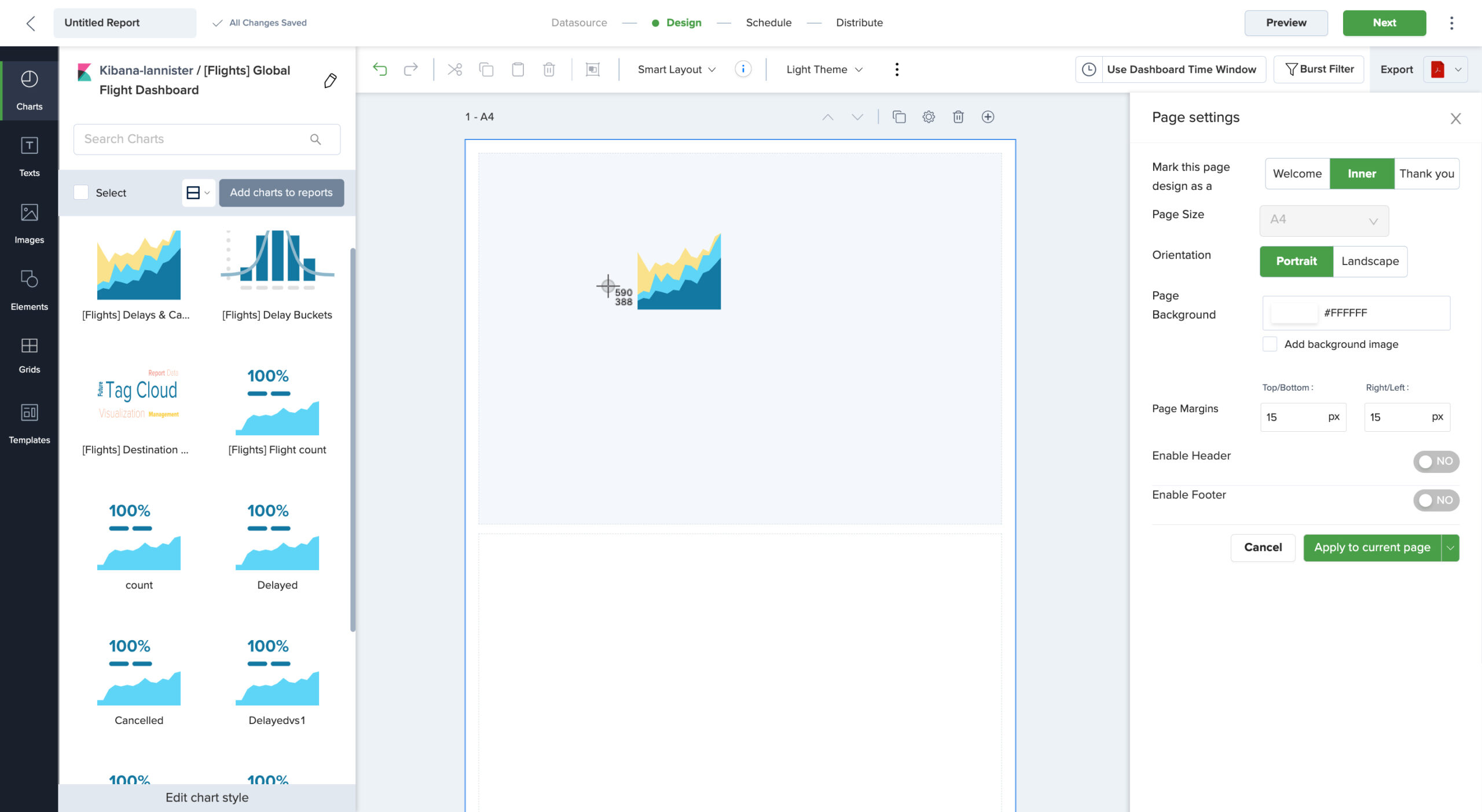Close the Page settings panel
Viewport: 1482px width, 812px height.
[1455, 119]
